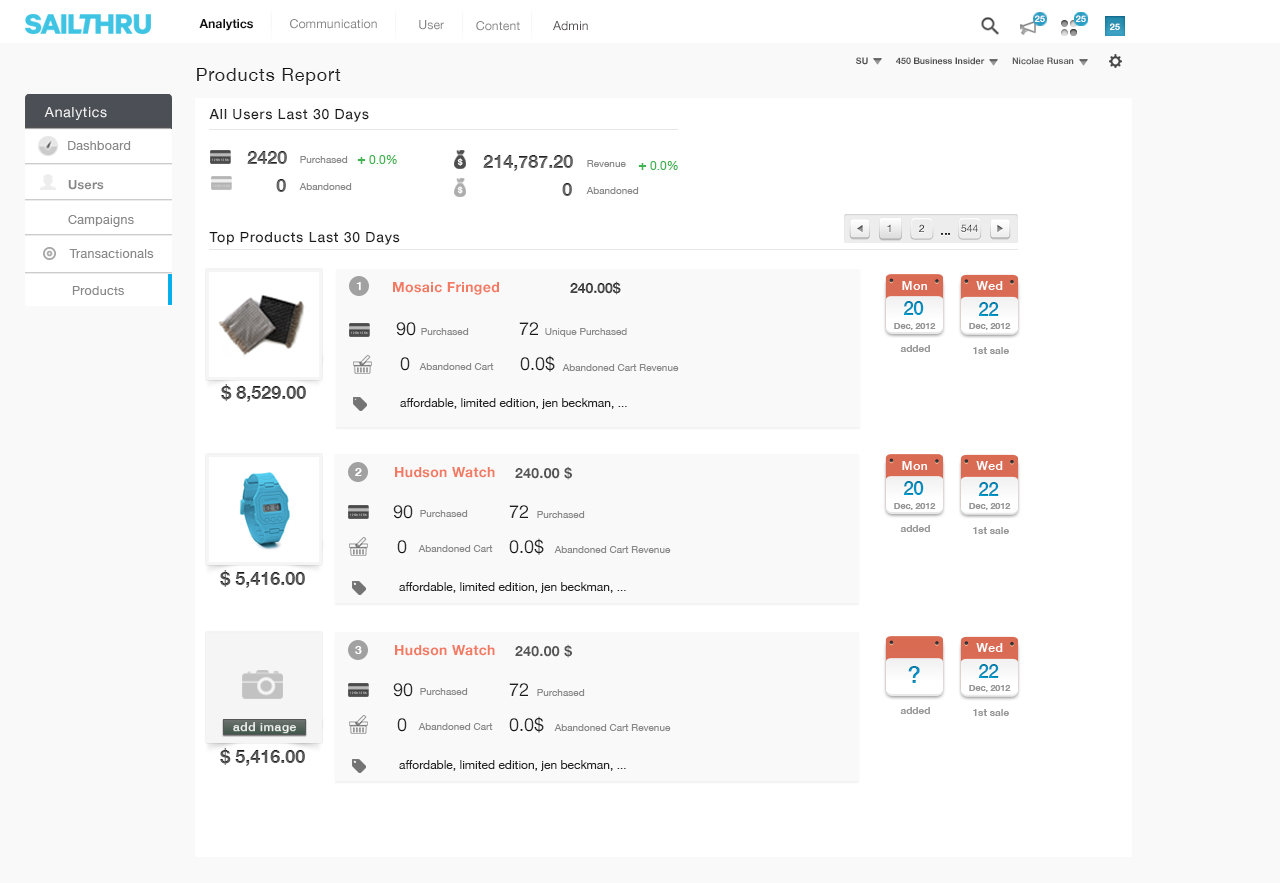The image size is (1280, 883).
Task: Click the tag icon in Mosaic Fringed card
Action: click(360, 404)
